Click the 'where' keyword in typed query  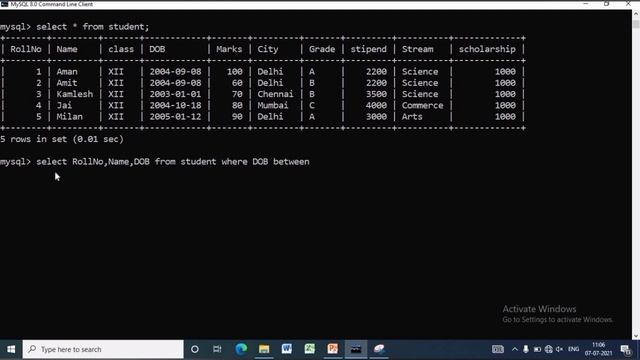tap(234, 162)
